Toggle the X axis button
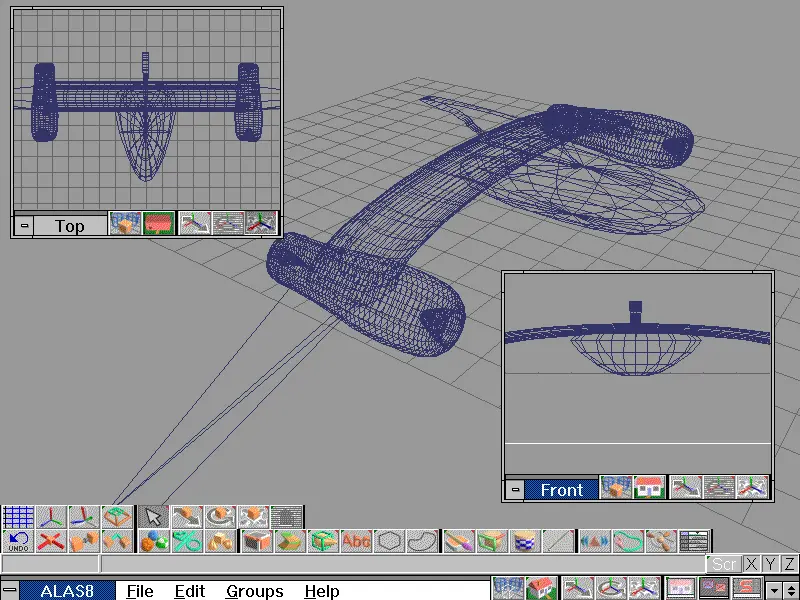The image size is (800, 600). click(x=752, y=564)
